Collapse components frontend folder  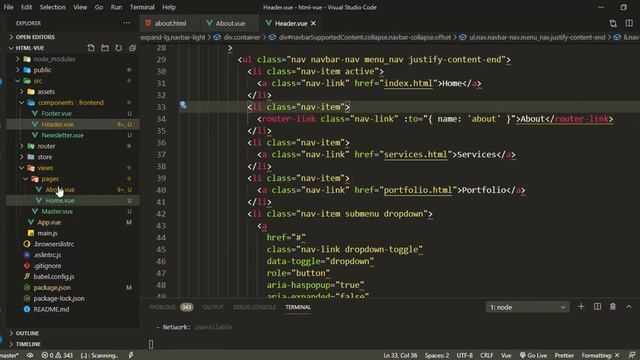coord(71,102)
